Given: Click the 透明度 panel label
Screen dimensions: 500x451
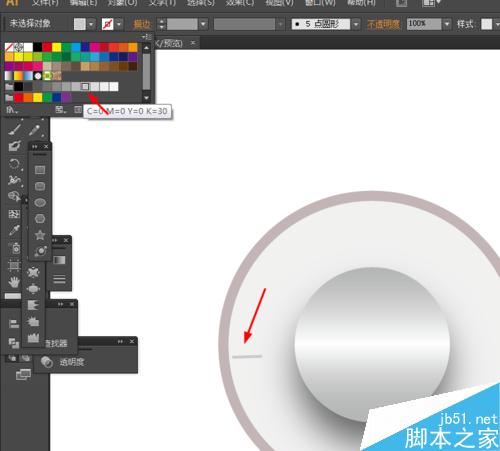Looking at the screenshot, I should (72, 362).
